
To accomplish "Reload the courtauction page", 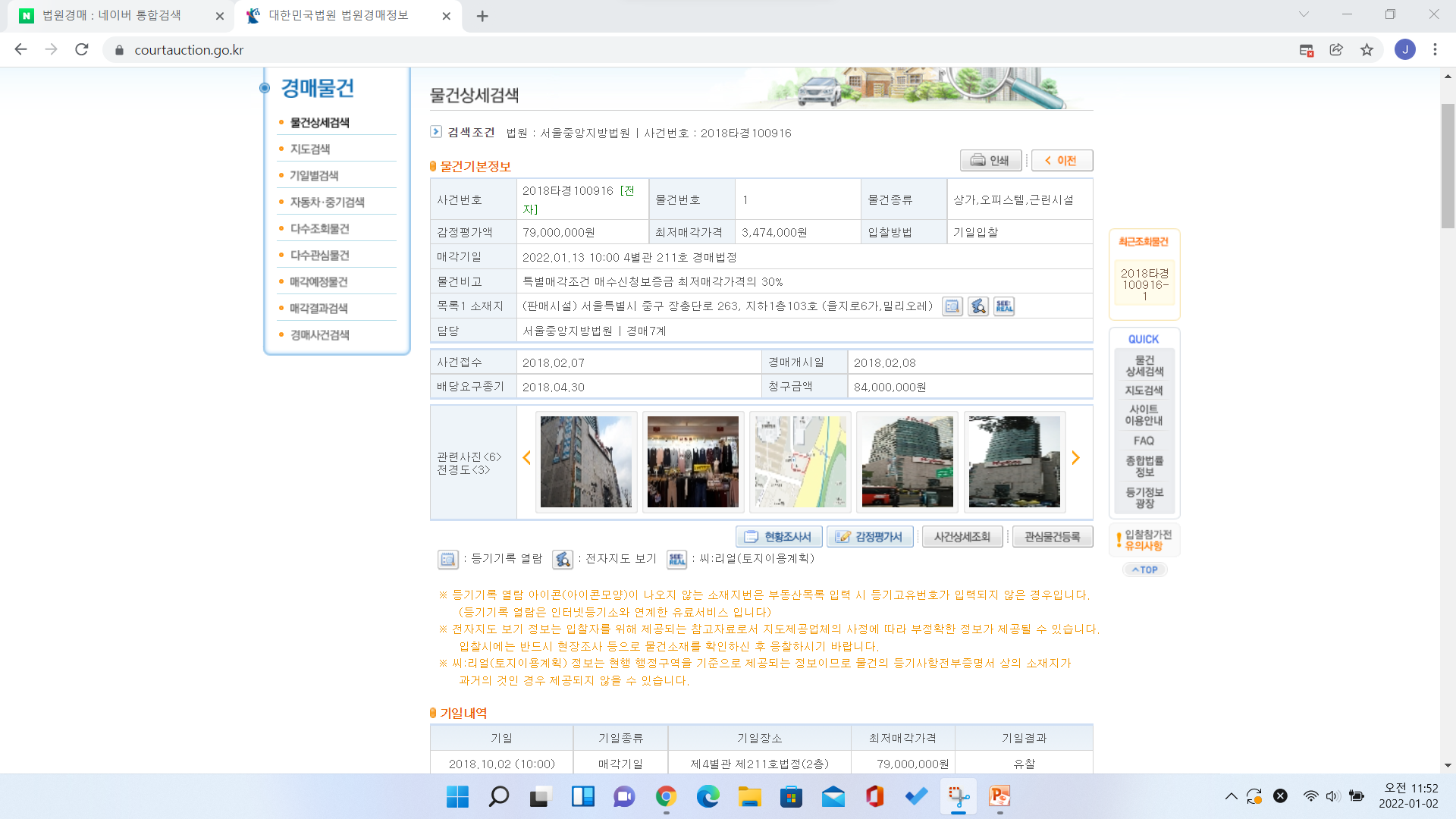I will click(x=82, y=49).
